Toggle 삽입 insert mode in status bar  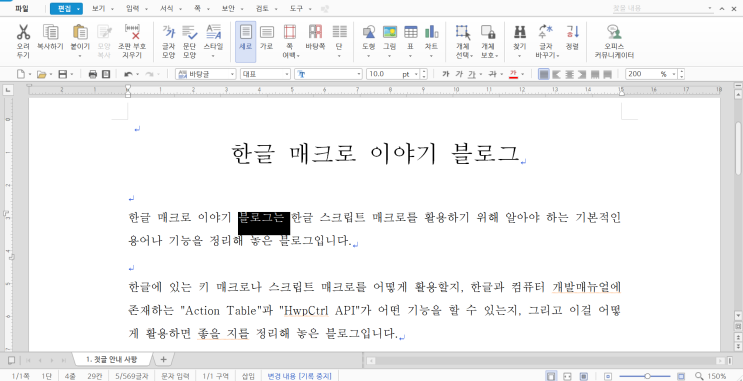pyautogui.click(x=248, y=376)
